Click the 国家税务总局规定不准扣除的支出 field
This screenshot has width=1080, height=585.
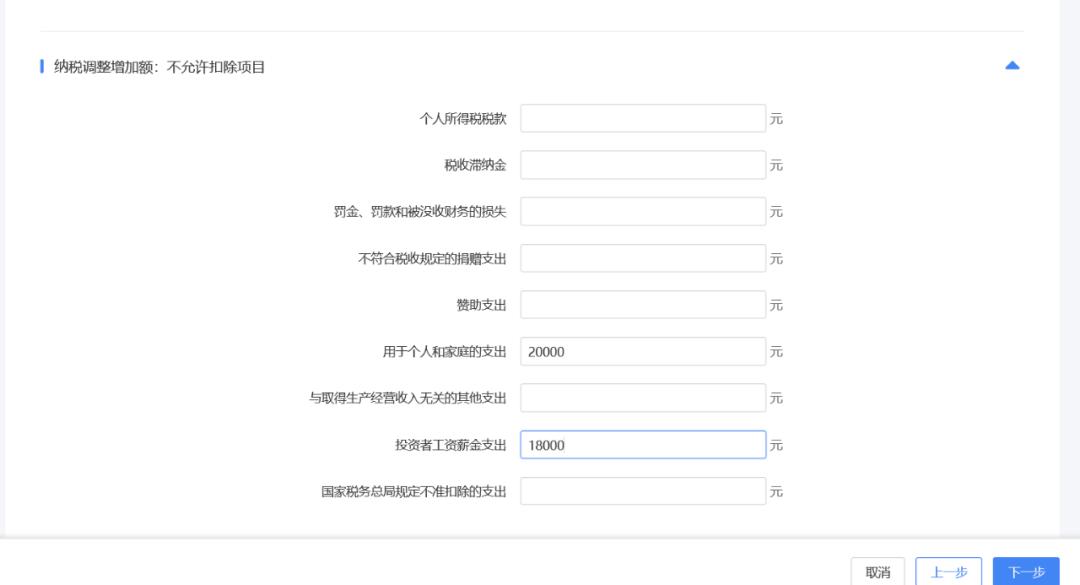click(x=643, y=491)
